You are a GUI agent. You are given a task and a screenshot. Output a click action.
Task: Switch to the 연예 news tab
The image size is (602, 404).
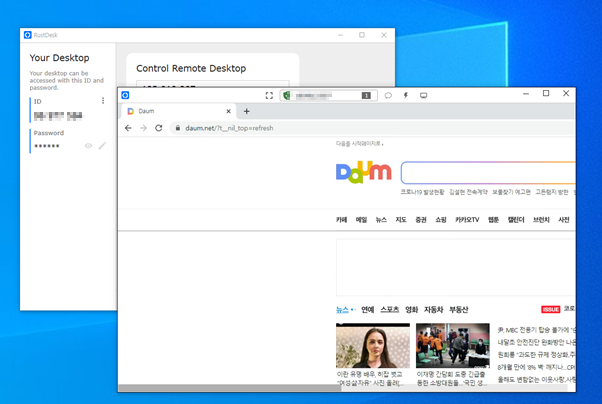coord(367,310)
